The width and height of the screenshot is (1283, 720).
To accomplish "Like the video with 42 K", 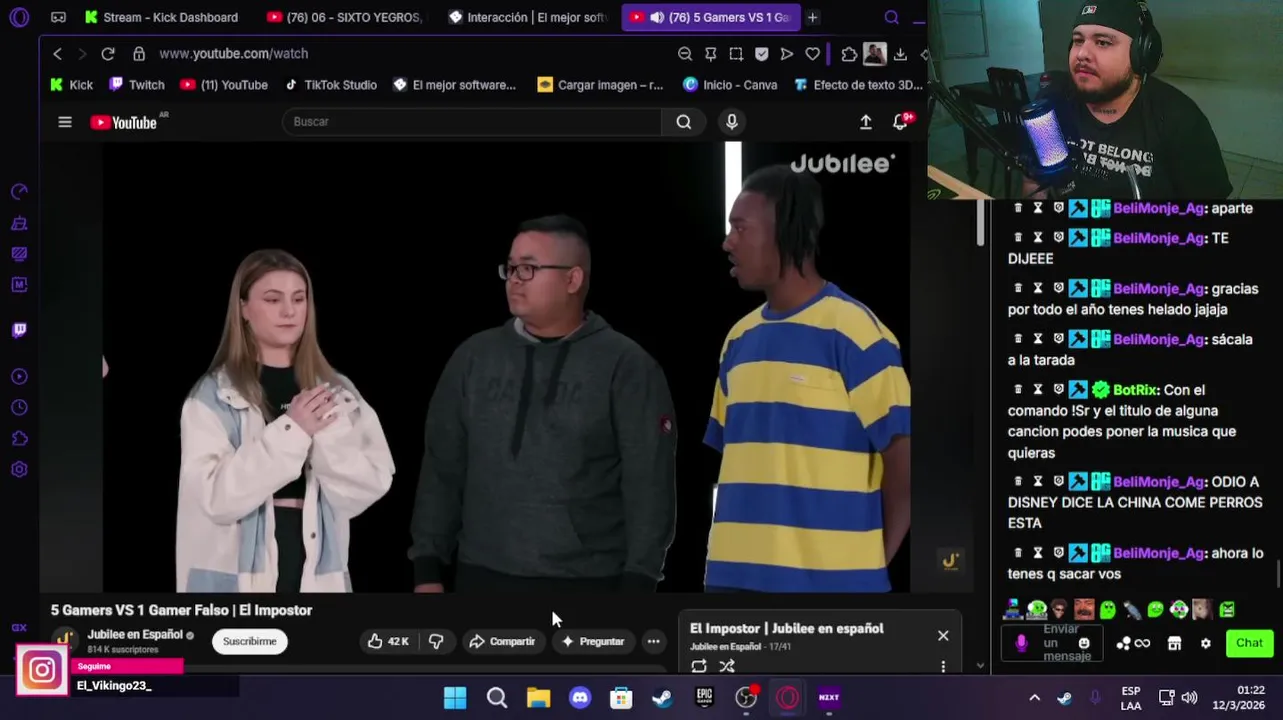I will (388, 641).
